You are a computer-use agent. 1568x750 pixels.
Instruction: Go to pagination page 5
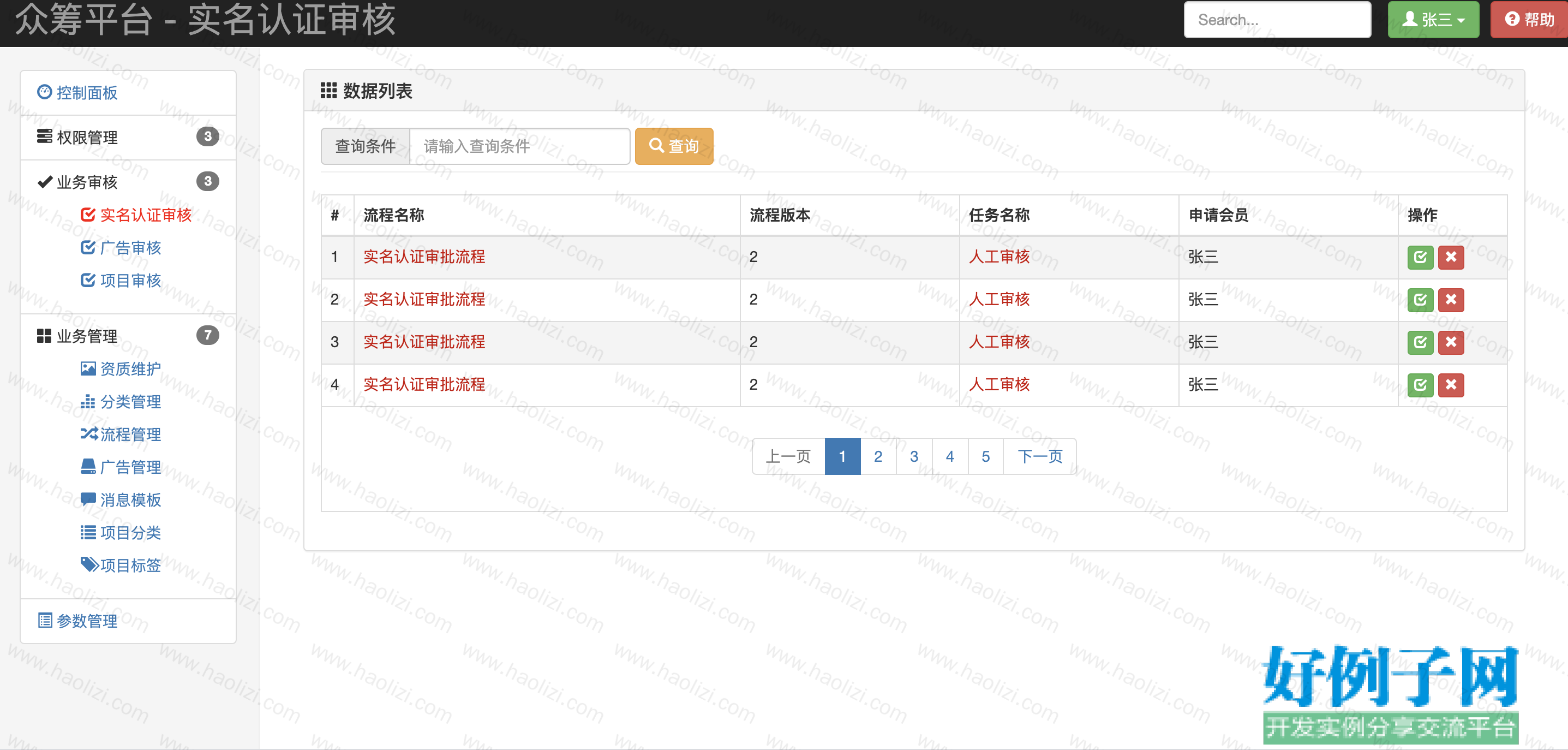(x=986, y=456)
